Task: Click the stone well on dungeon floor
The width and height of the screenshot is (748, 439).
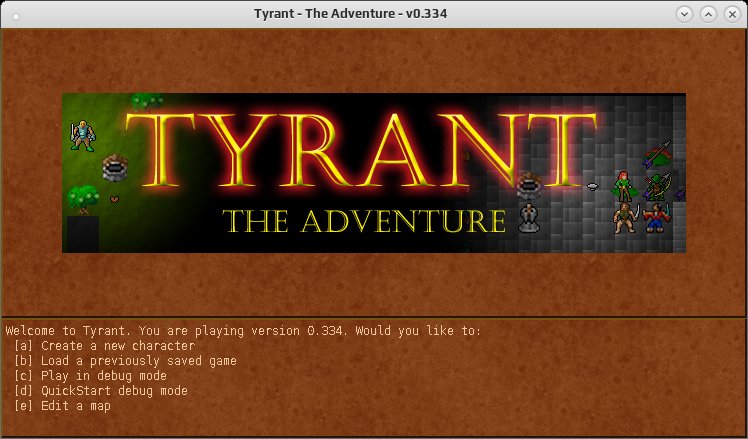Action: coord(529,185)
